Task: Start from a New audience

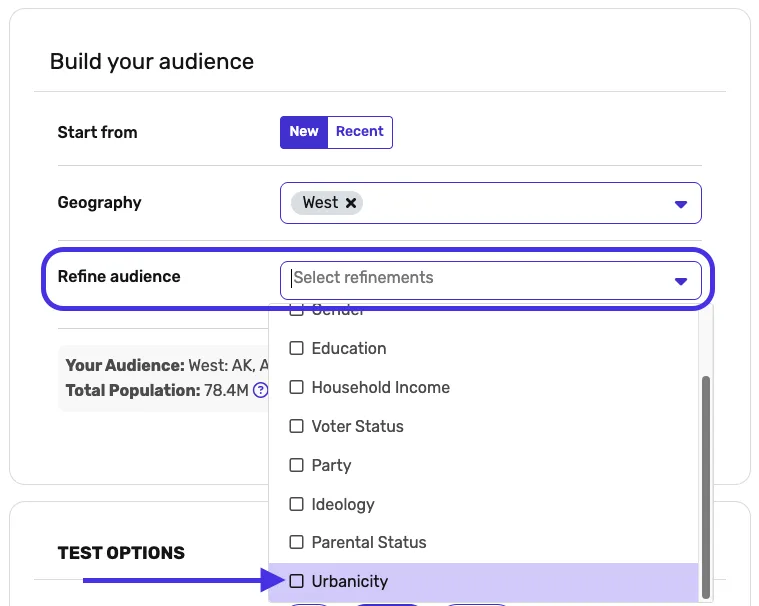Action: pos(304,132)
